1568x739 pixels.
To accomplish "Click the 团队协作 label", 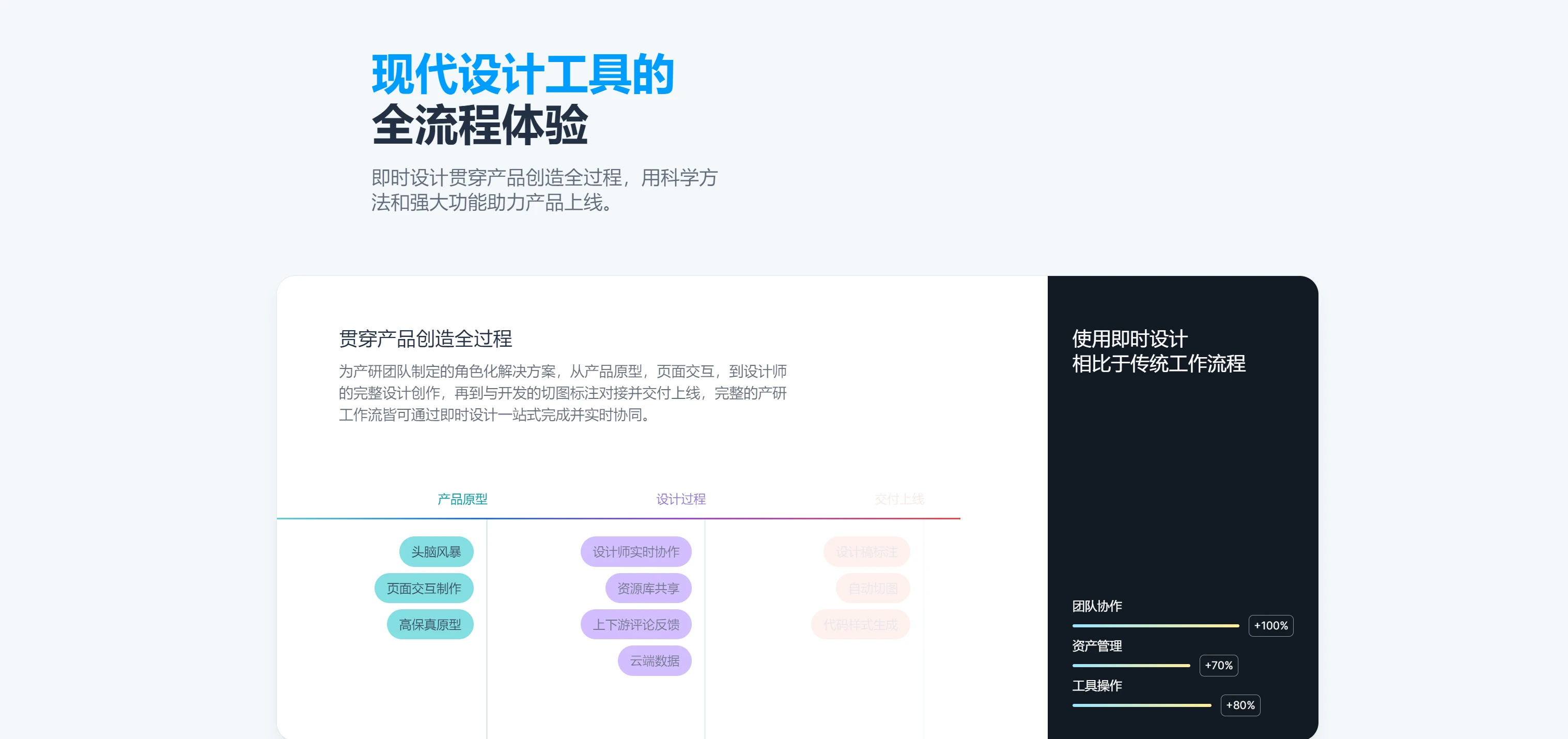I will point(1096,606).
